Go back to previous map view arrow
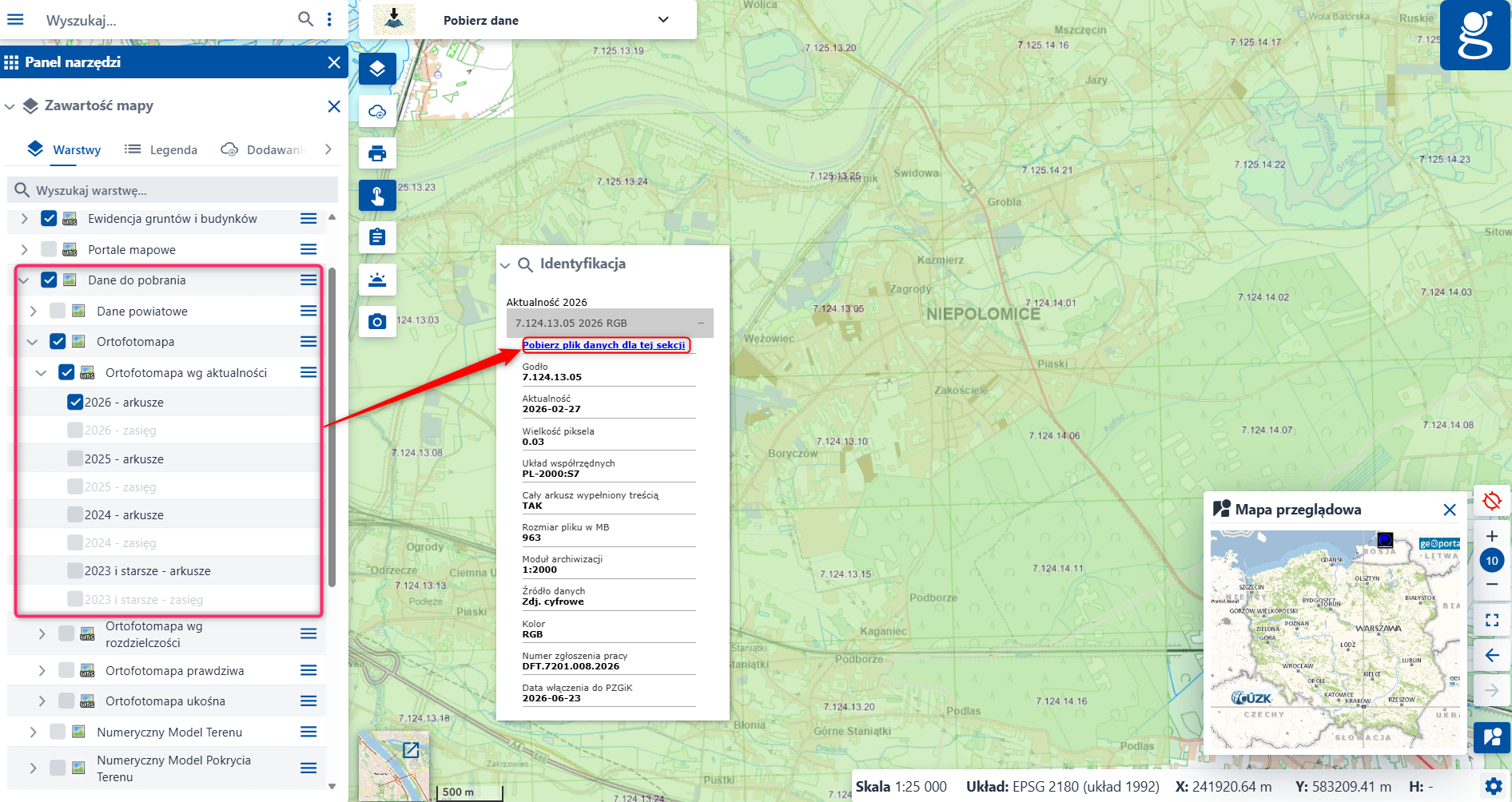1512x802 pixels. tap(1491, 655)
